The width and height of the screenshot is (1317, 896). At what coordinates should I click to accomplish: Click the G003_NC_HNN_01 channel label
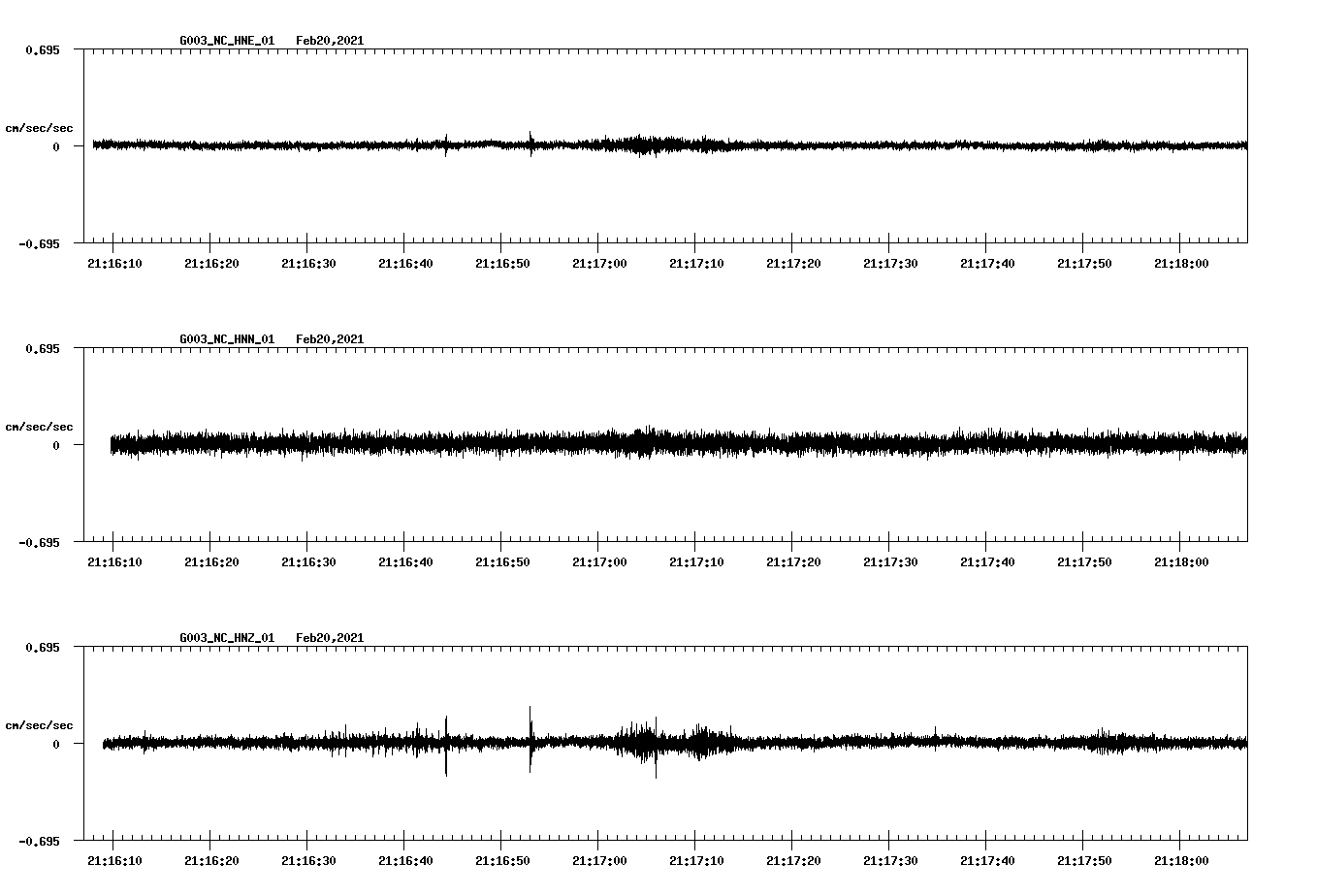(226, 338)
